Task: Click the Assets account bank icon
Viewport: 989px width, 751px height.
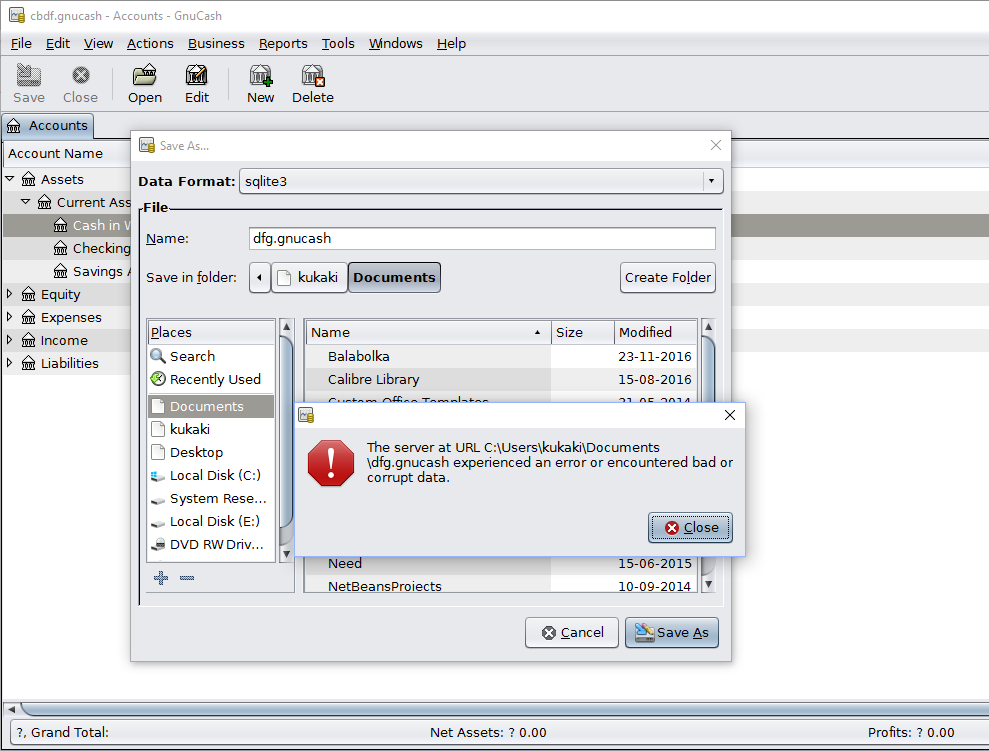Action: pos(28,180)
